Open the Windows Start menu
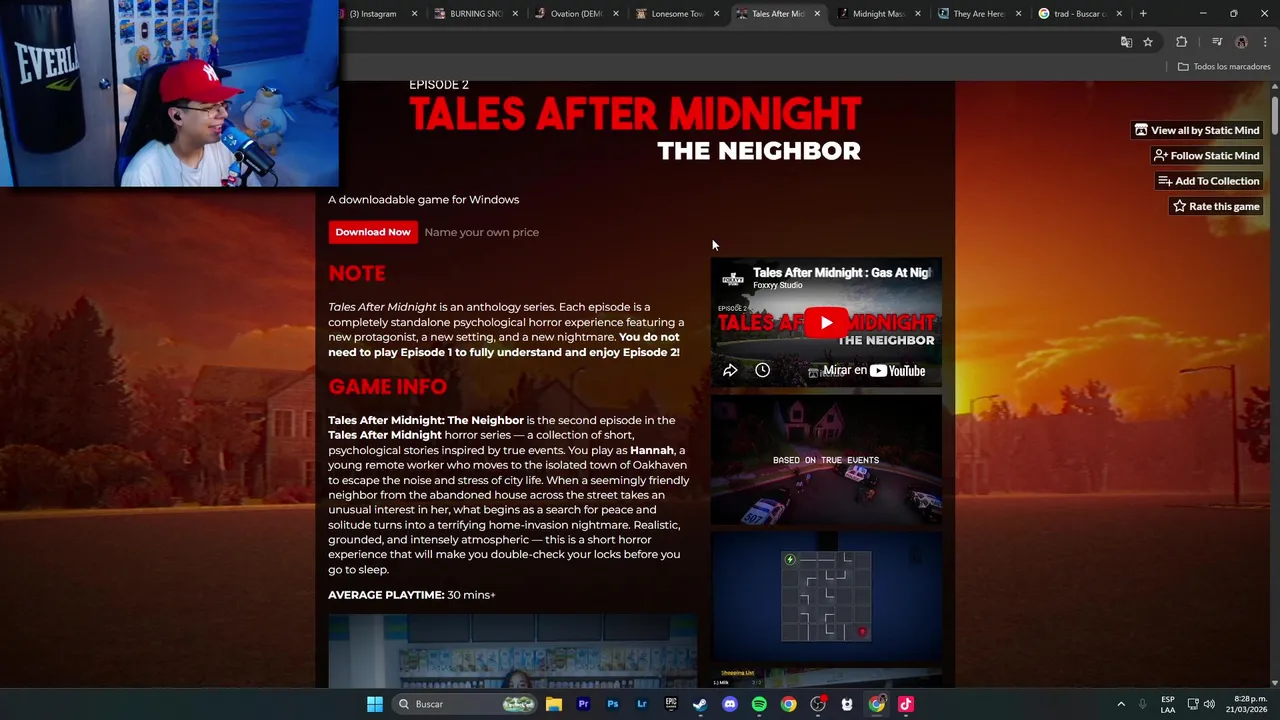 (374, 704)
